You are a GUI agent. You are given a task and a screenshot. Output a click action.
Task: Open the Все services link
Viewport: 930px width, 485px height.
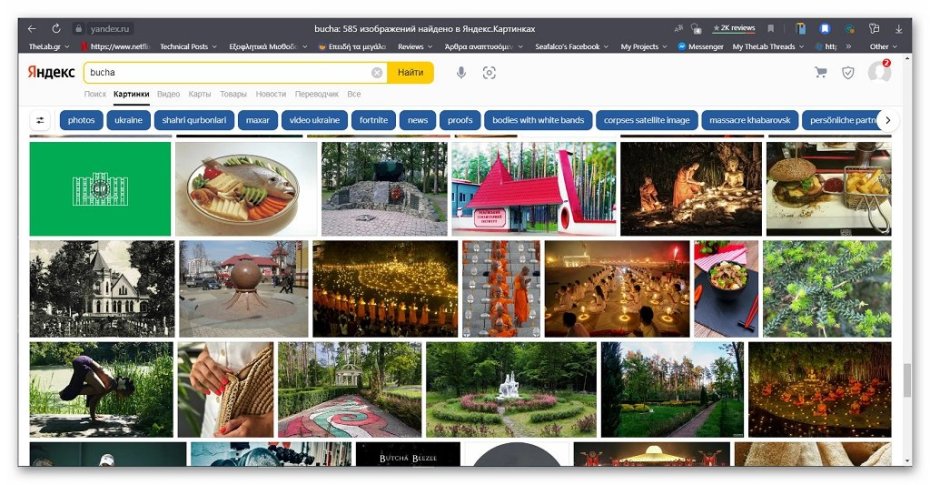pos(354,94)
